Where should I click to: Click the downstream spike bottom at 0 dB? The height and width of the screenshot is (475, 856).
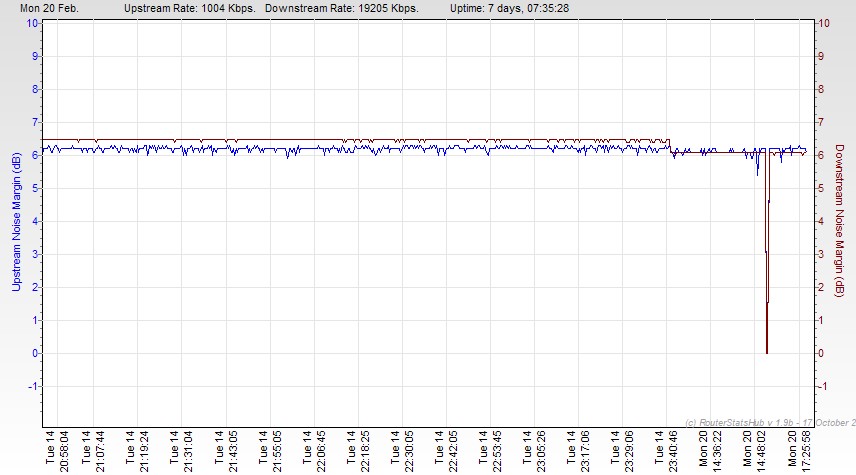[767, 351]
